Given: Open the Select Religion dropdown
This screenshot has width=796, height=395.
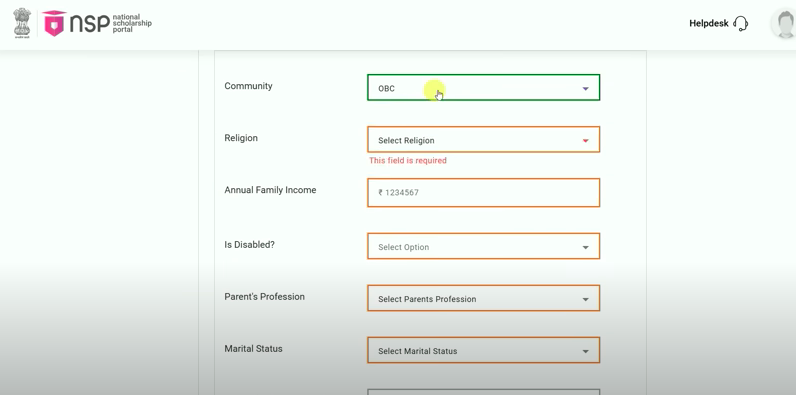Looking at the screenshot, I should 483,140.
